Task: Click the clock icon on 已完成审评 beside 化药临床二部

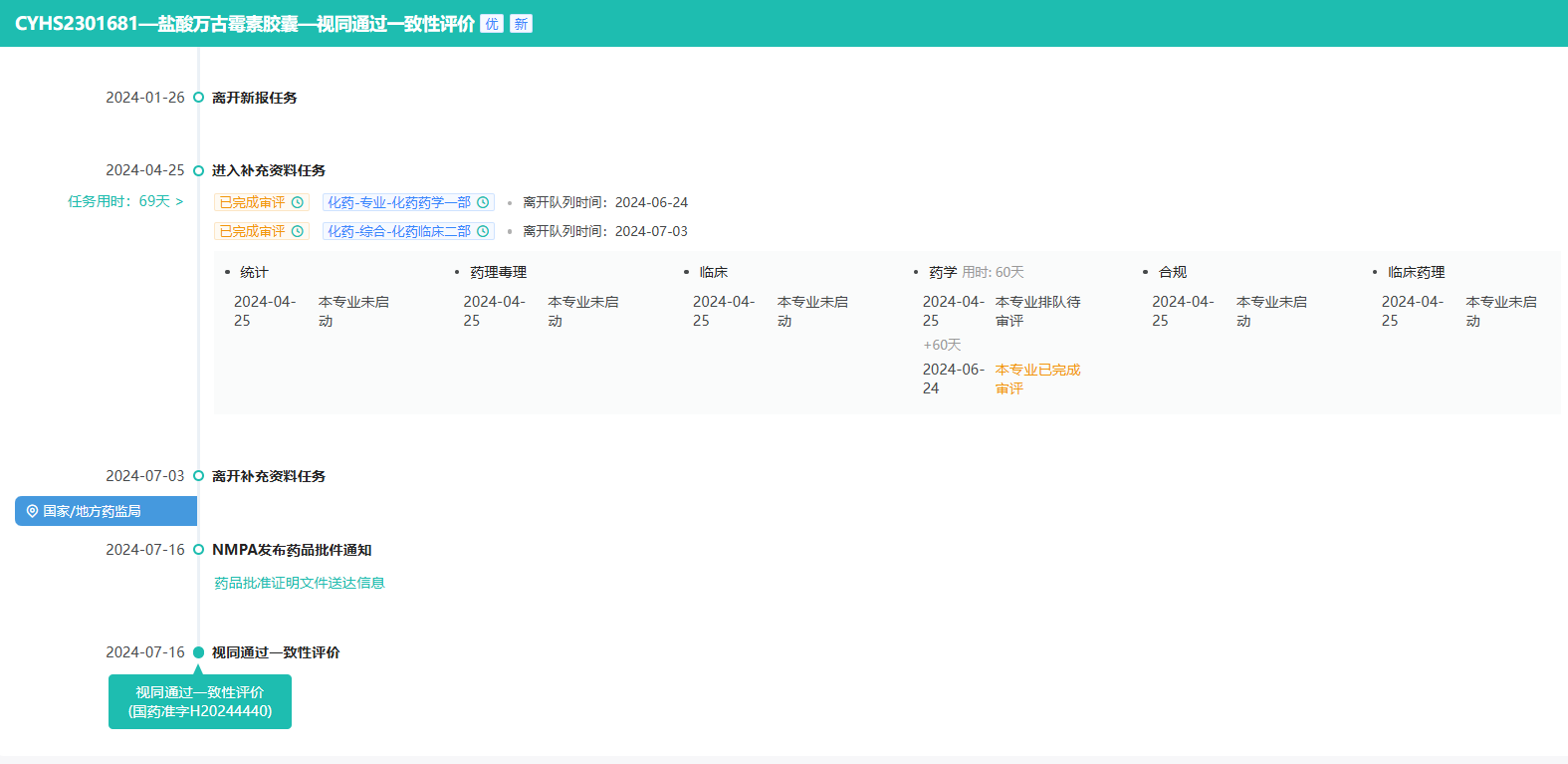Action: point(297,231)
